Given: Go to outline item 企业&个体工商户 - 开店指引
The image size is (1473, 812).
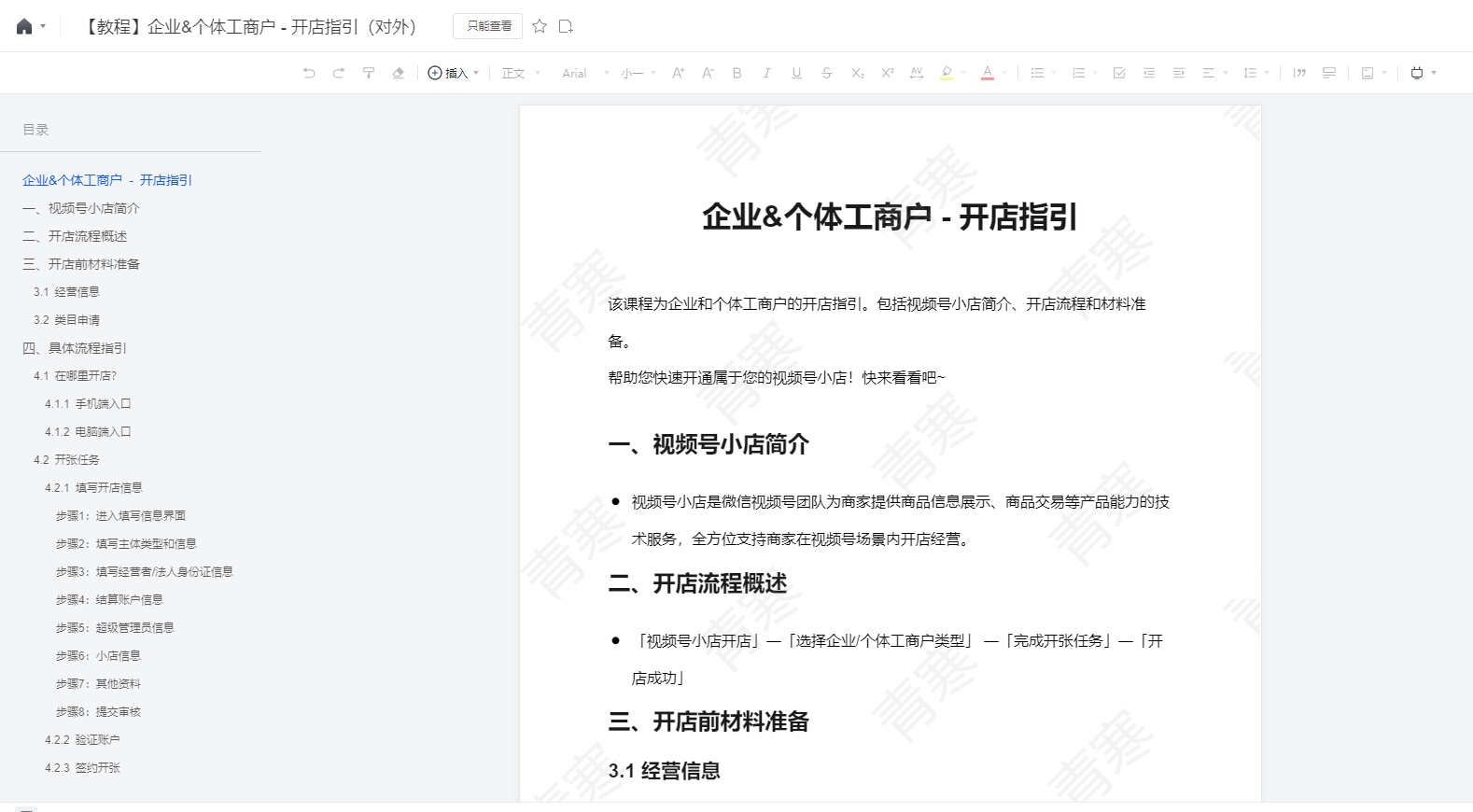Looking at the screenshot, I should [x=107, y=180].
